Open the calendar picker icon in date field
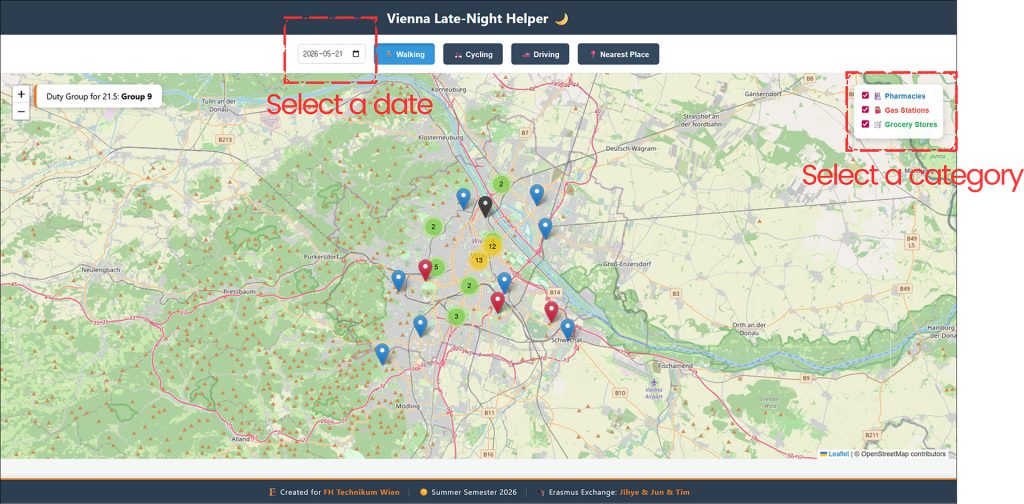Viewport: 1024px width, 504px height. 356,54
